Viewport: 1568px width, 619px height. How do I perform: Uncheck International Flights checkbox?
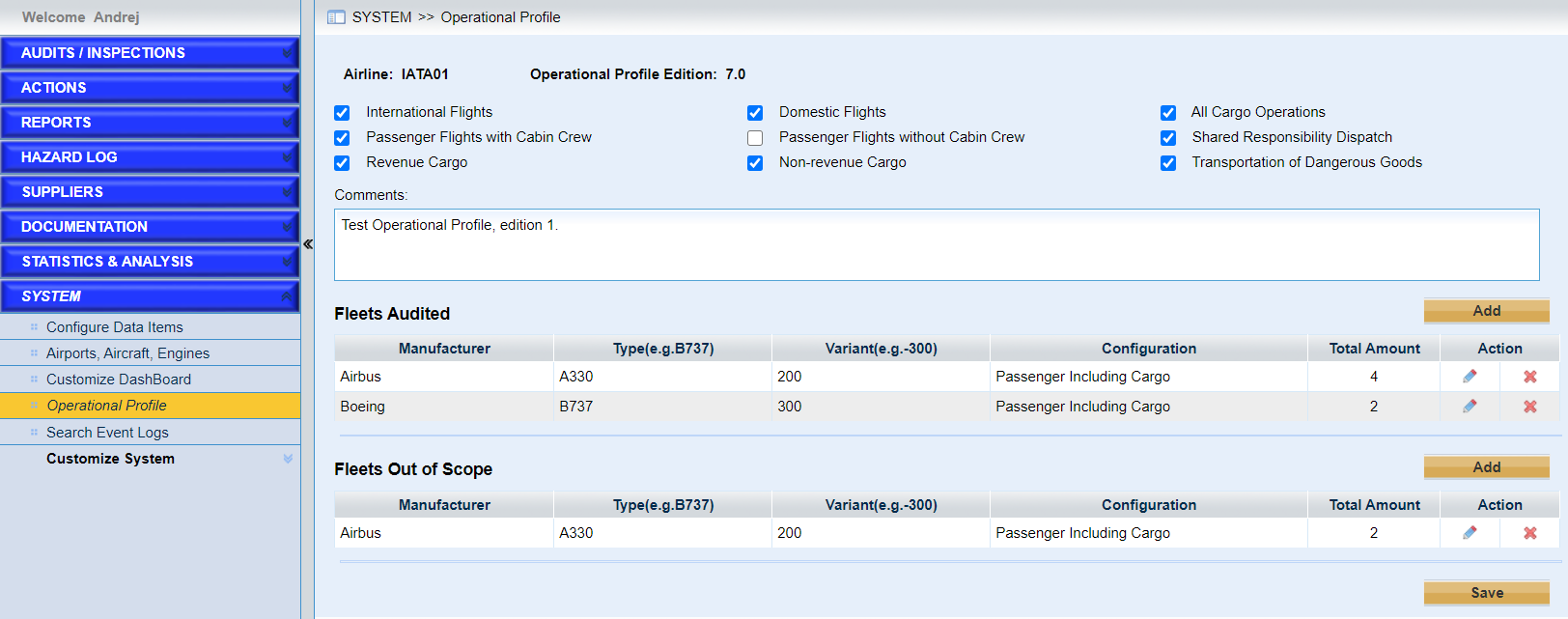342,113
